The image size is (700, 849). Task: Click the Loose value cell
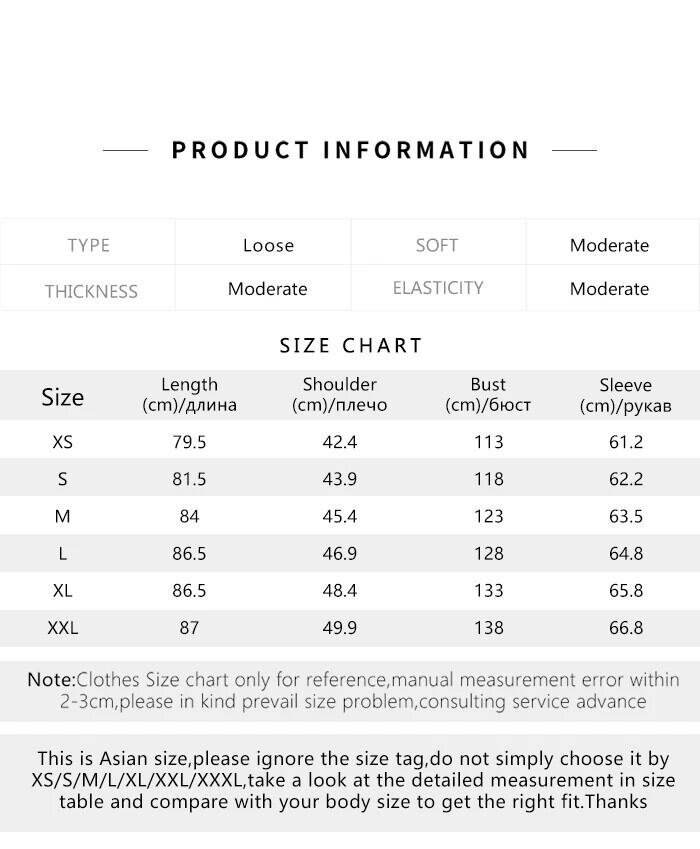pyautogui.click(x=268, y=246)
